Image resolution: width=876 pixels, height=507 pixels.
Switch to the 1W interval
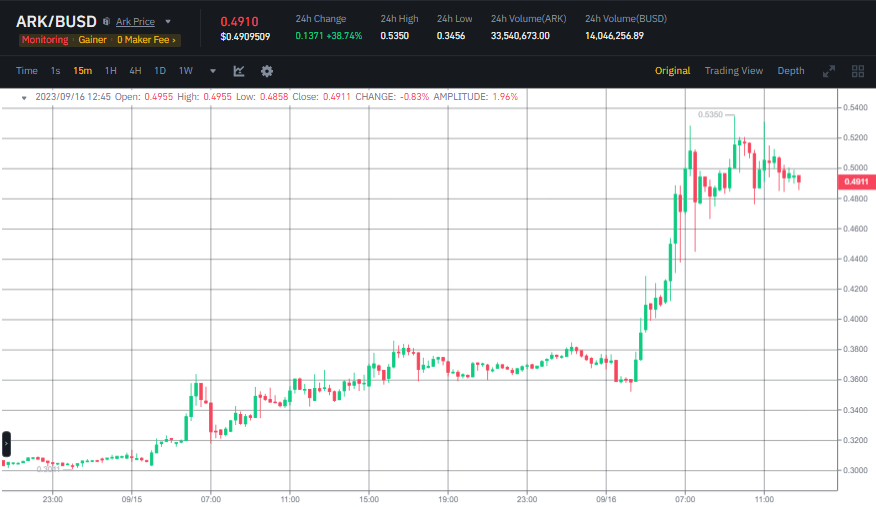point(185,71)
